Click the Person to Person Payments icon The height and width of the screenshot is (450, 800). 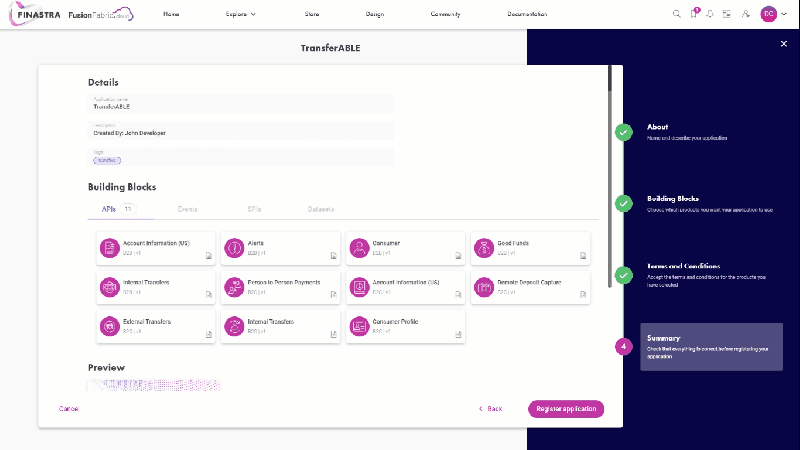tap(234, 287)
